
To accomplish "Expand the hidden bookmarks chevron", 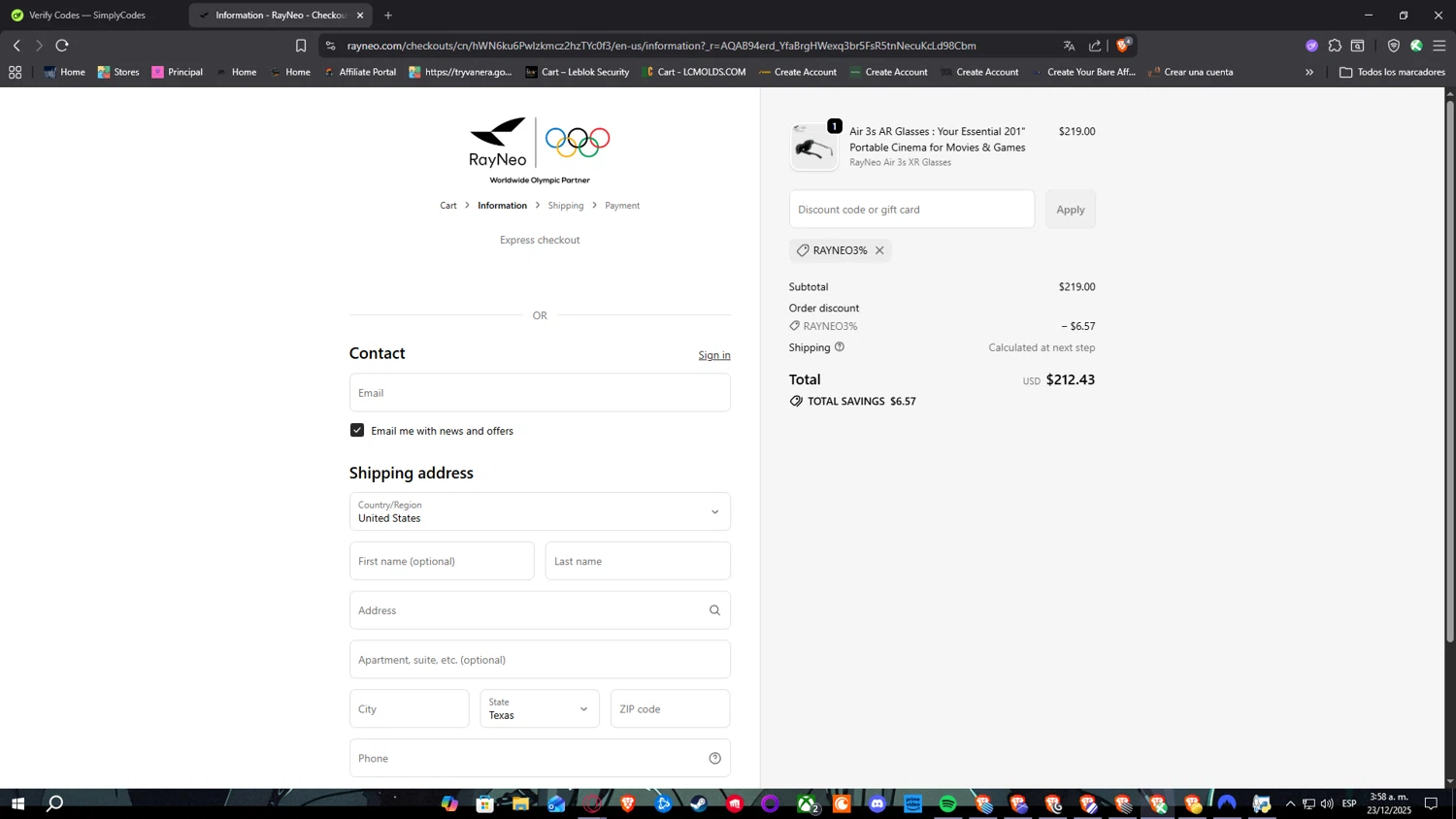I will (1308, 72).
